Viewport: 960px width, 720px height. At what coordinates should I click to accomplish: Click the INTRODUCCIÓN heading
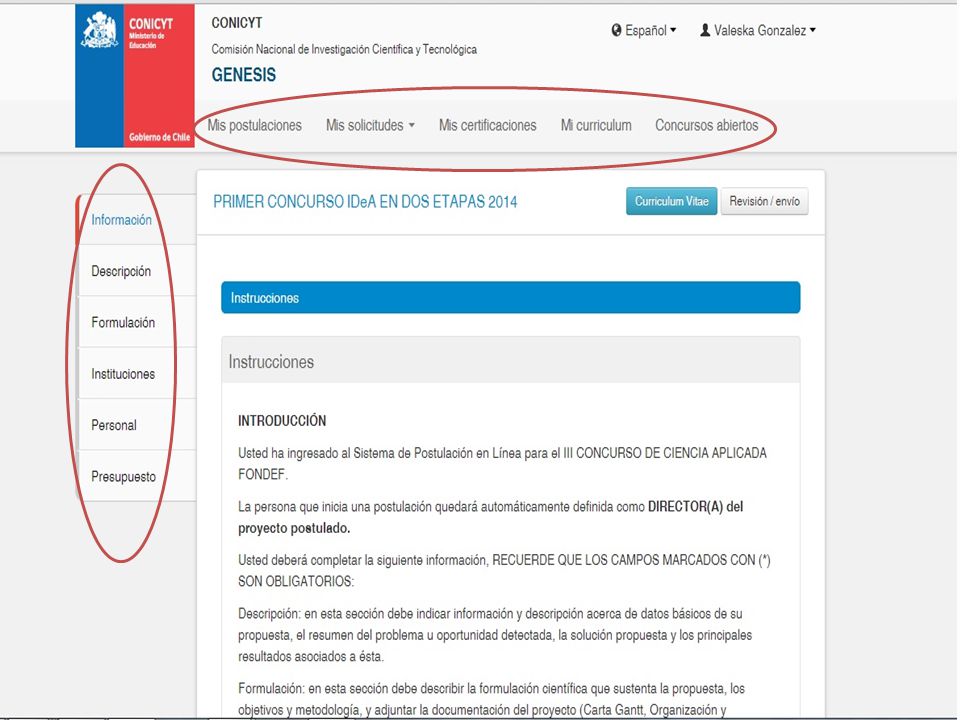tap(282, 421)
